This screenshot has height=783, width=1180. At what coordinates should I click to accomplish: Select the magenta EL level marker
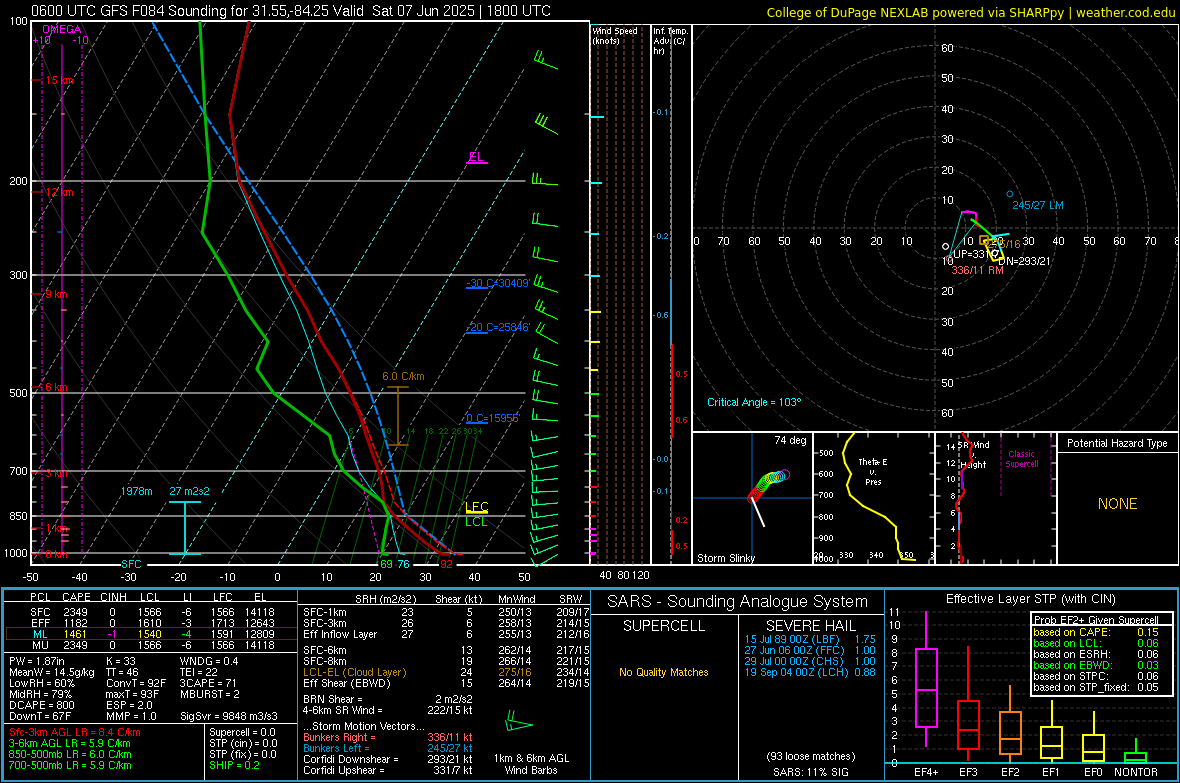click(x=476, y=157)
